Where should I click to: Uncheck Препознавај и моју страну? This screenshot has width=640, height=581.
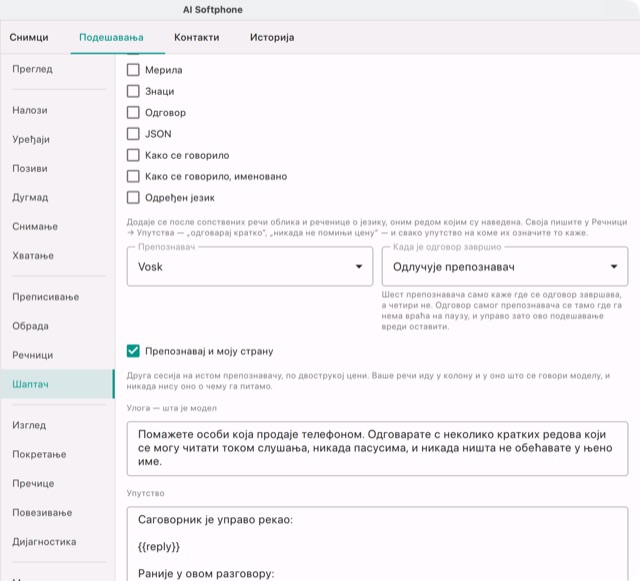pos(133,351)
